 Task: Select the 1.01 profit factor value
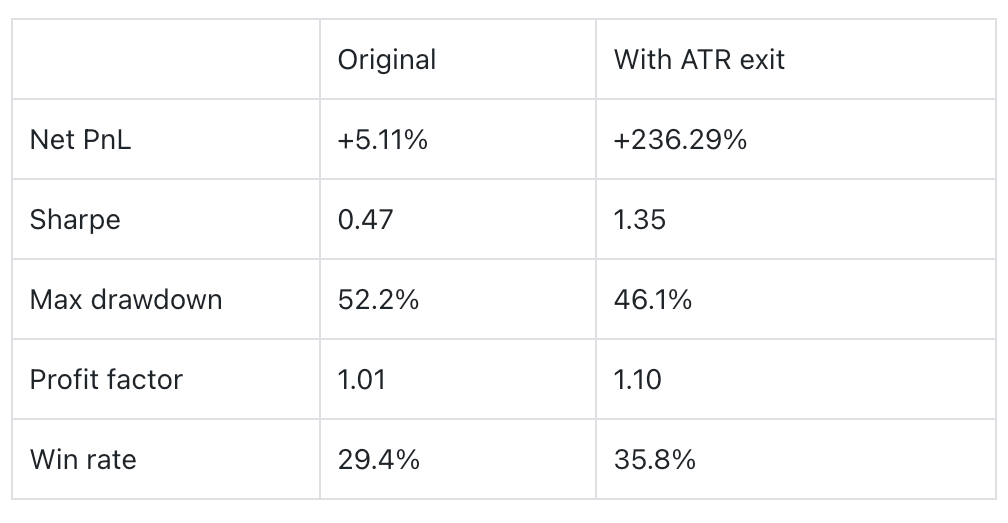361,380
